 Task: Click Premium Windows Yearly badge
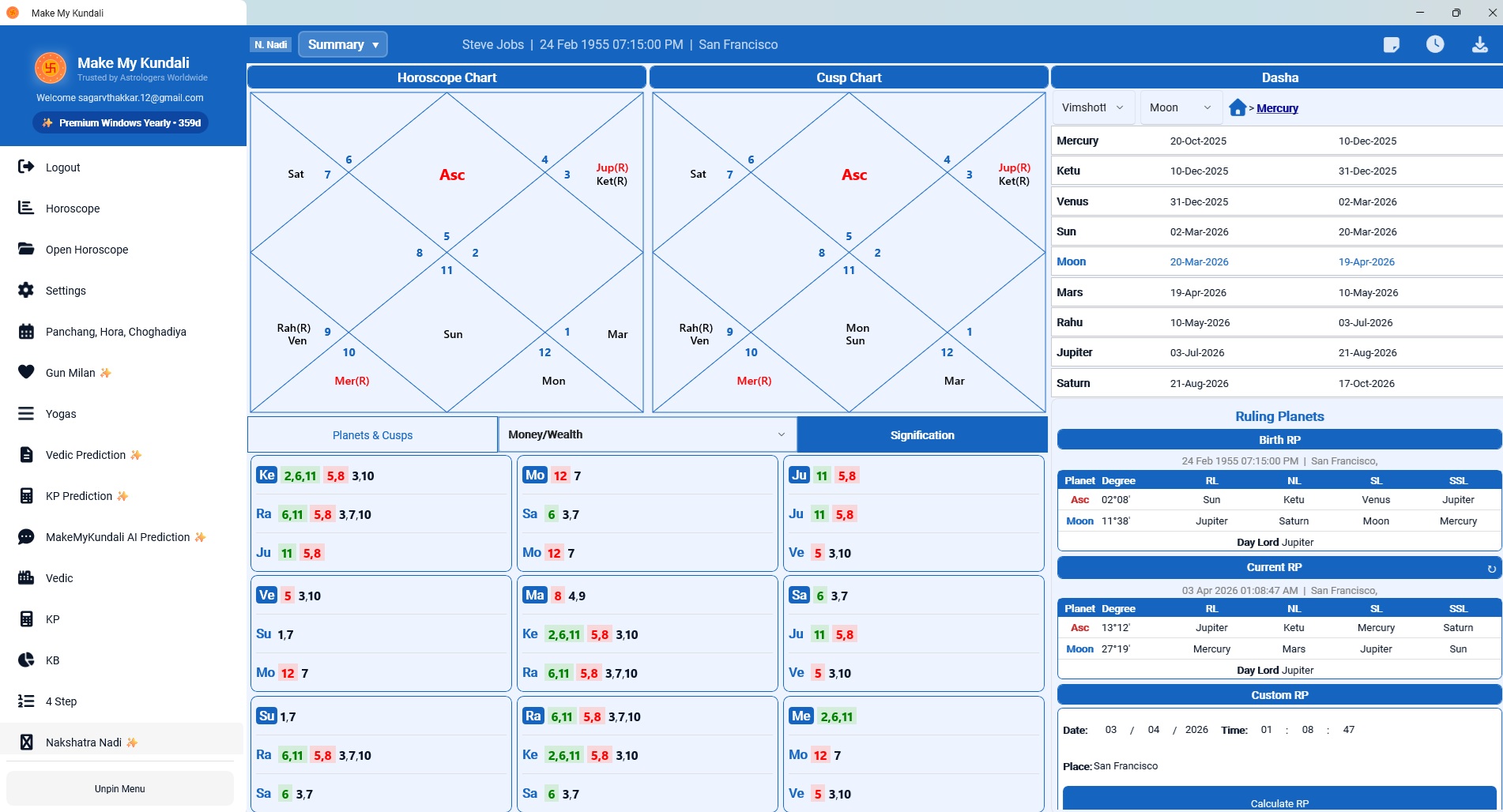tap(121, 122)
